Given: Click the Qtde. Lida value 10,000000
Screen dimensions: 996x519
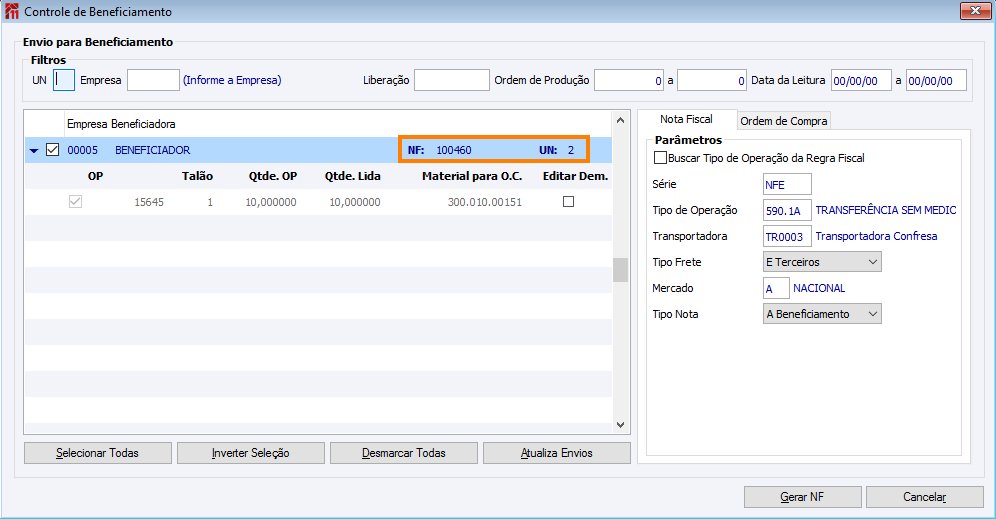Looking at the screenshot, I should [x=354, y=202].
